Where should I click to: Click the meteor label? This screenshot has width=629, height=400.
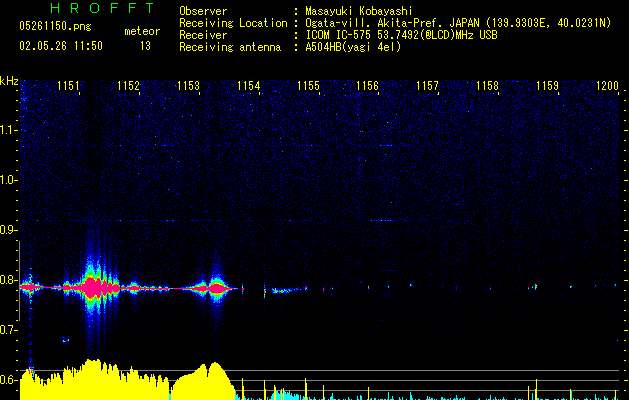(142, 31)
